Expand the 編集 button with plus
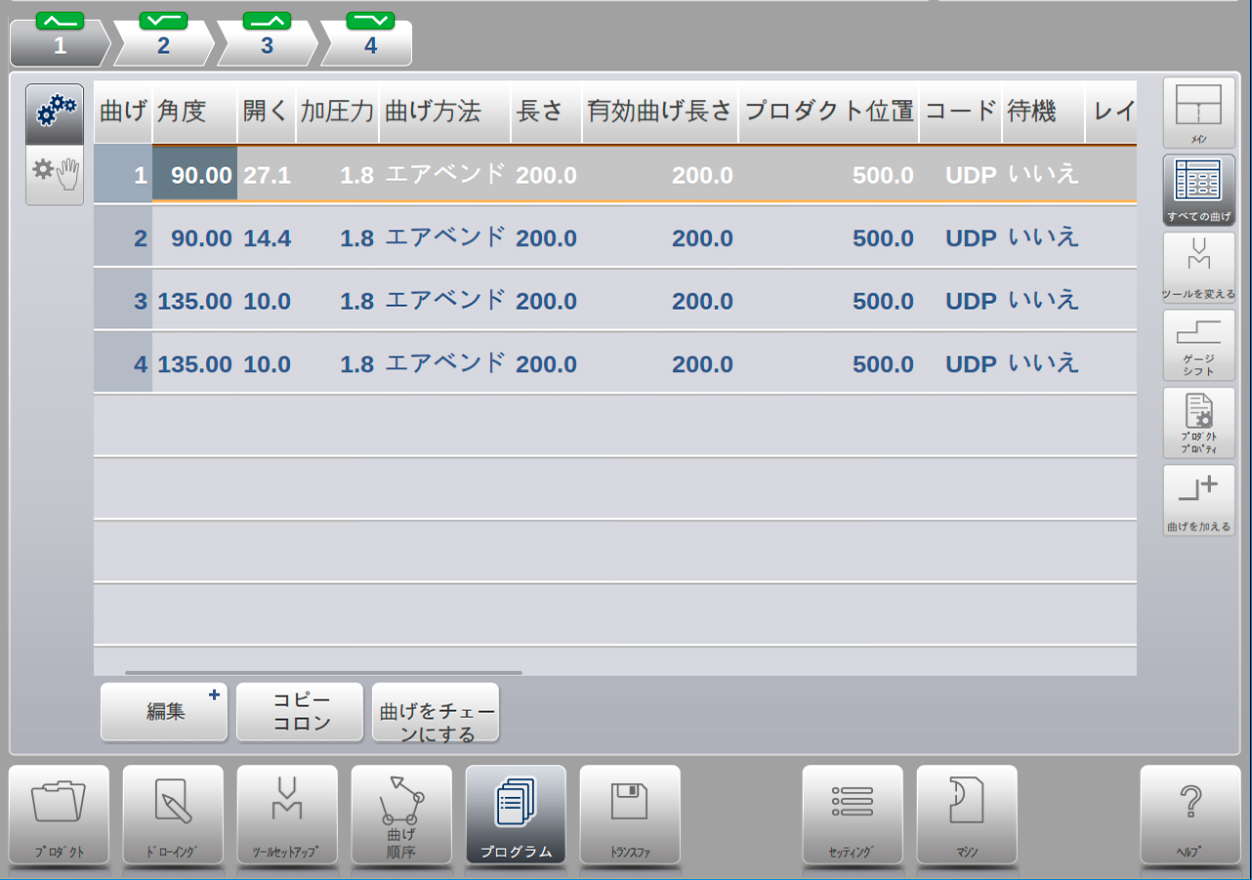The width and height of the screenshot is (1252, 880). (164, 712)
